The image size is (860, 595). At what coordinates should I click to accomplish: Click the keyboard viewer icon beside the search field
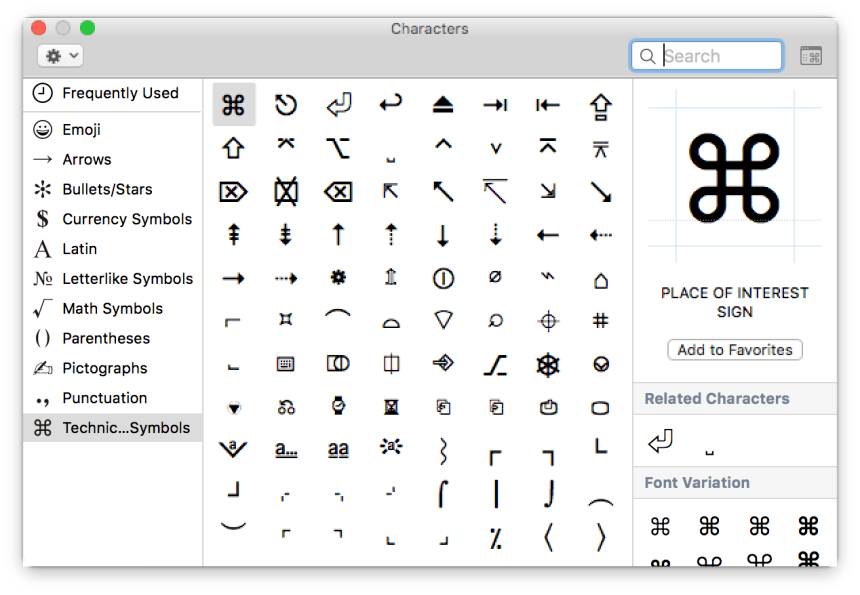pos(812,55)
